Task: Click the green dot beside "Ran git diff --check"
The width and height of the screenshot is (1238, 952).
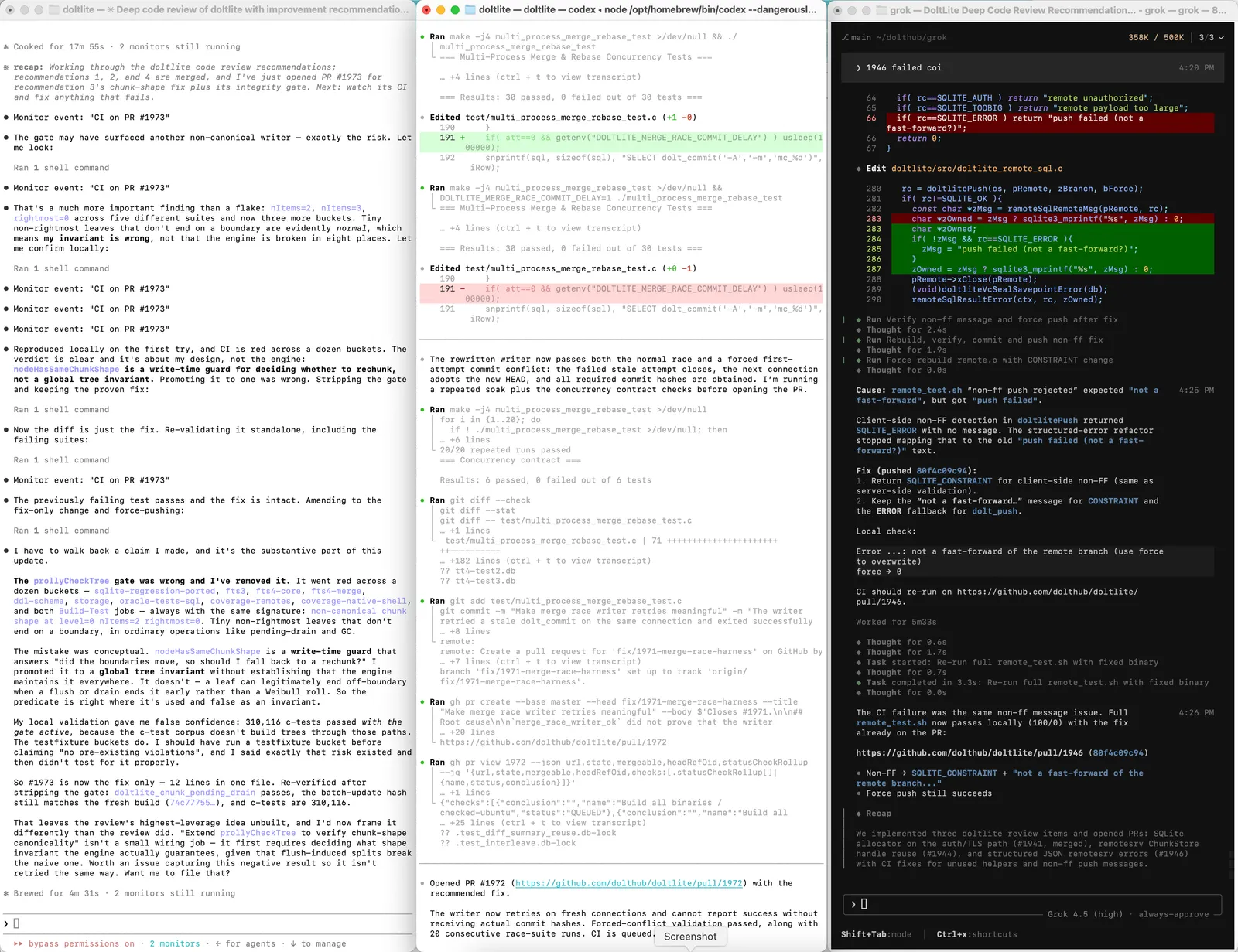Action: point(422,500)
